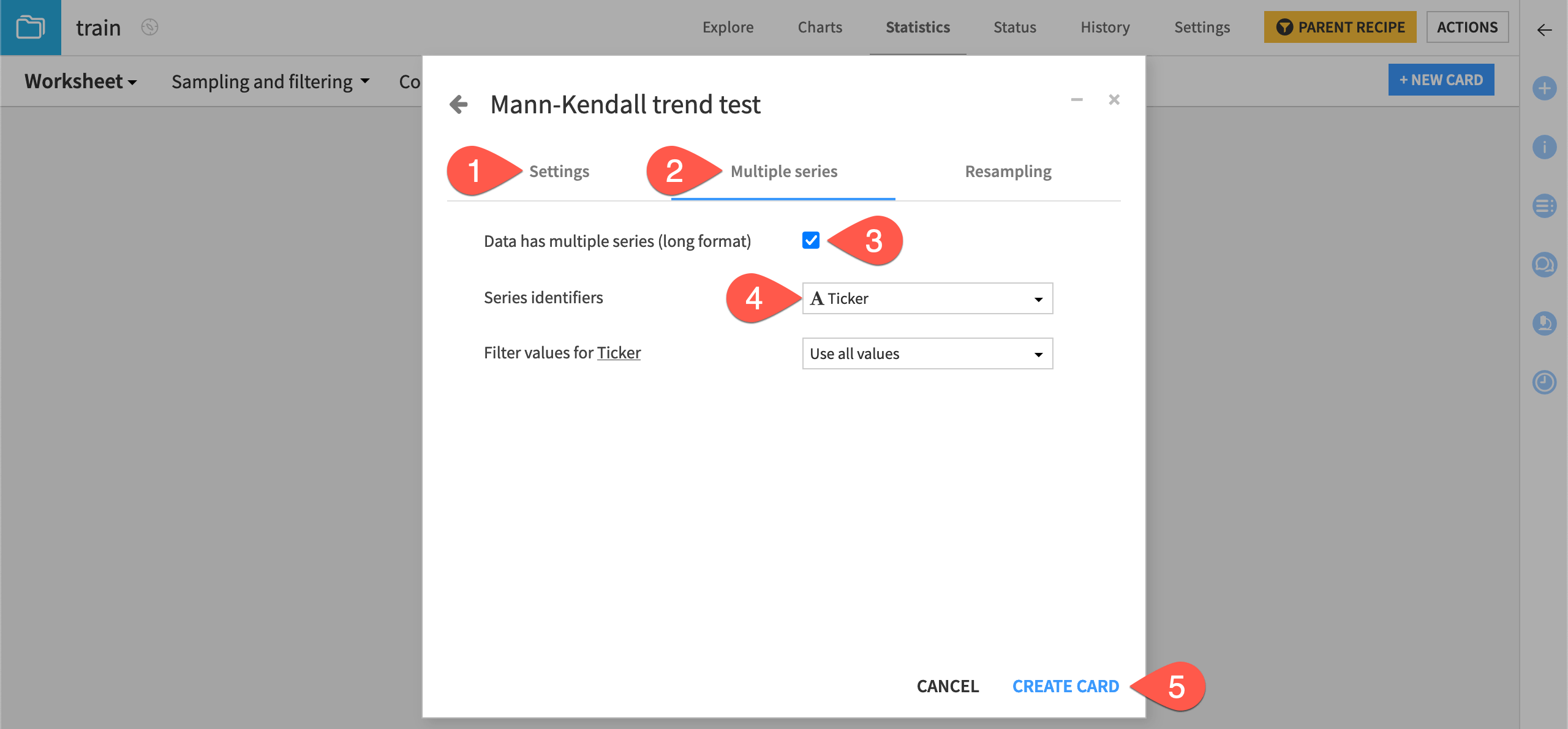Open the History tab

pos(1105,28)
